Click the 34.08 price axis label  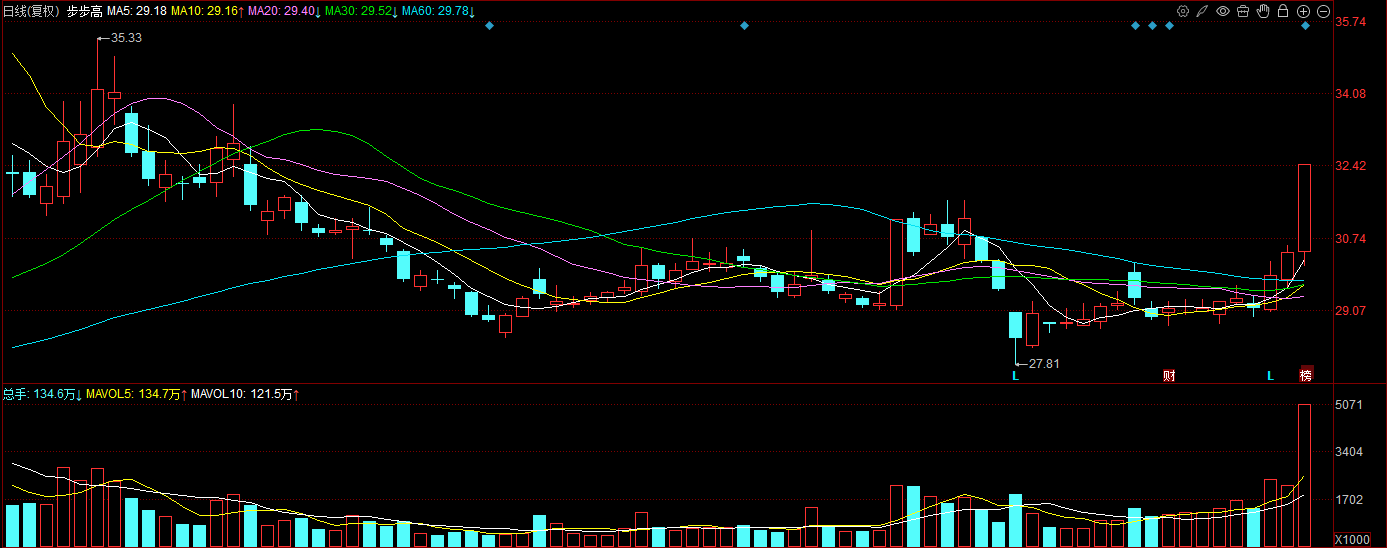tap(1351, 94)
